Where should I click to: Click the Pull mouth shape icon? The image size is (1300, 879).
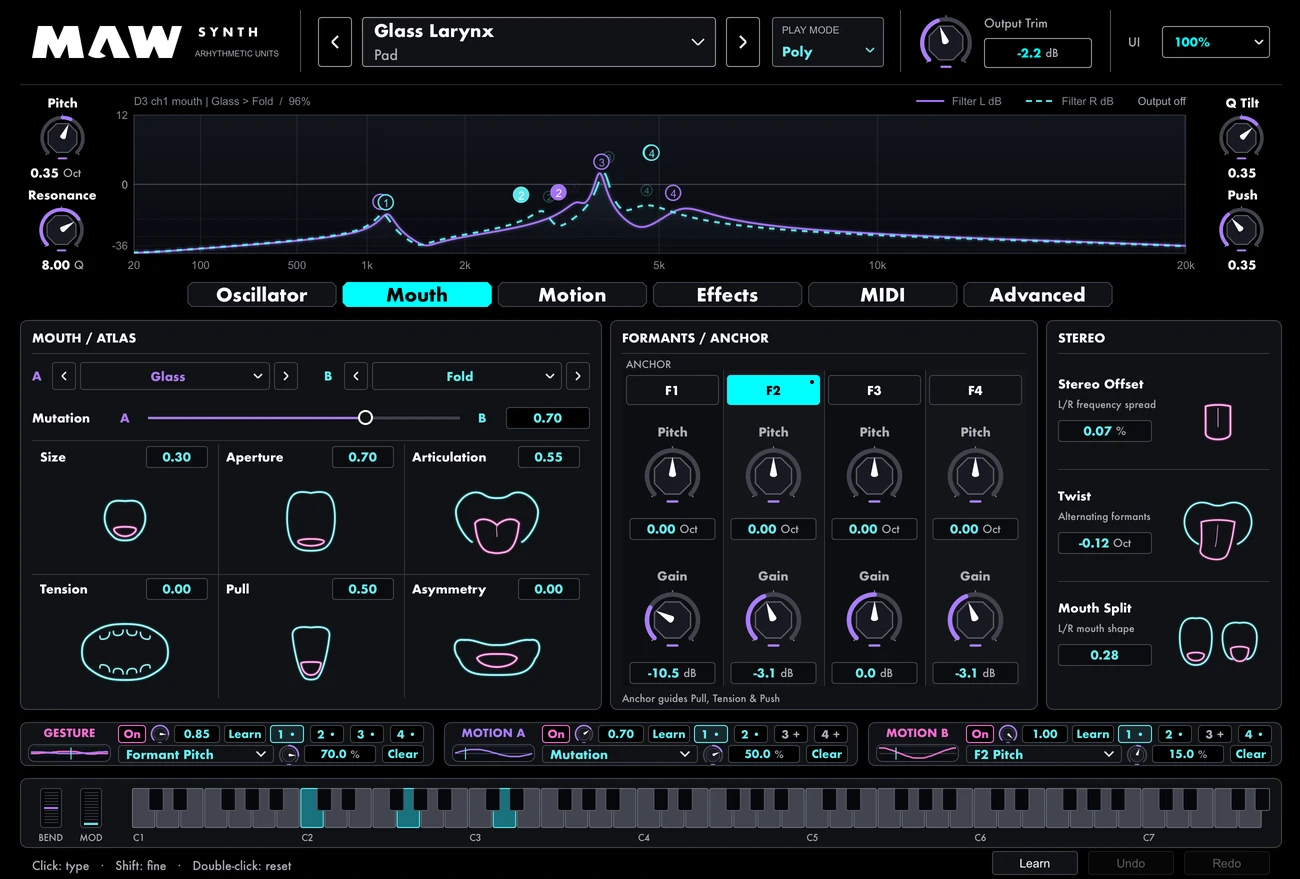311,652
